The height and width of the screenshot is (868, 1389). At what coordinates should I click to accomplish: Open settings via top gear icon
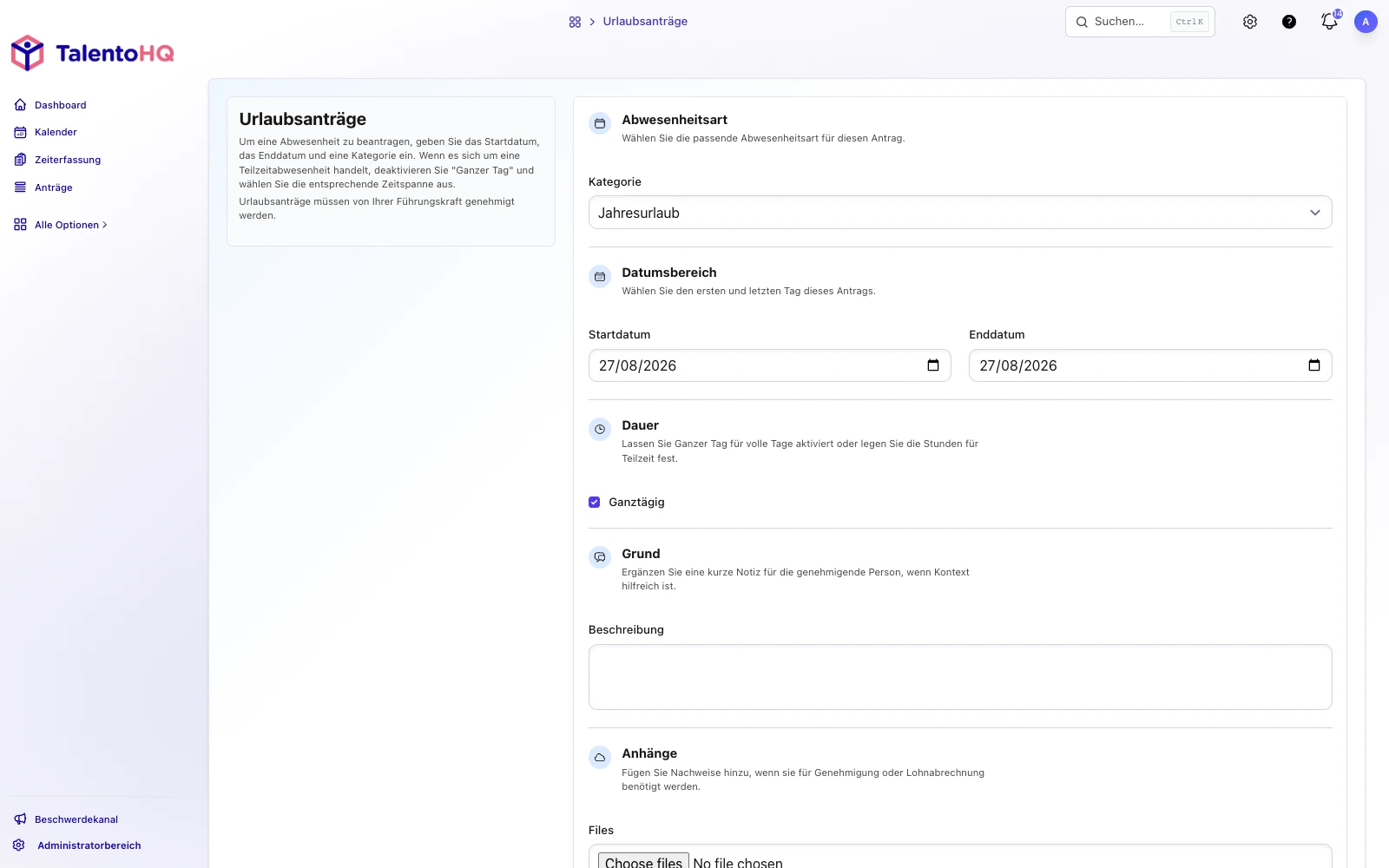coord(1250,22)
